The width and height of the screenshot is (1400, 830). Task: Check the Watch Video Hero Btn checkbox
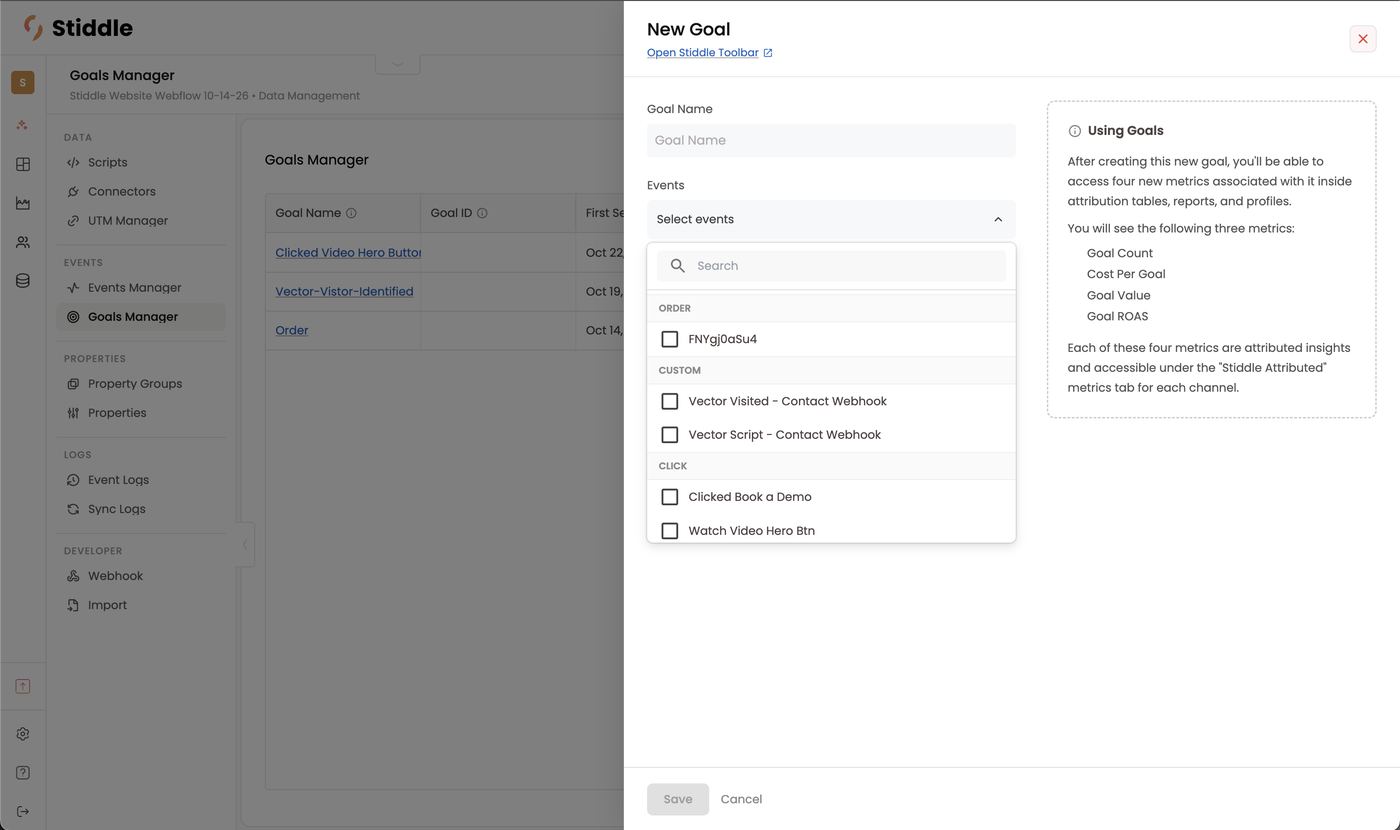(670, 531)
